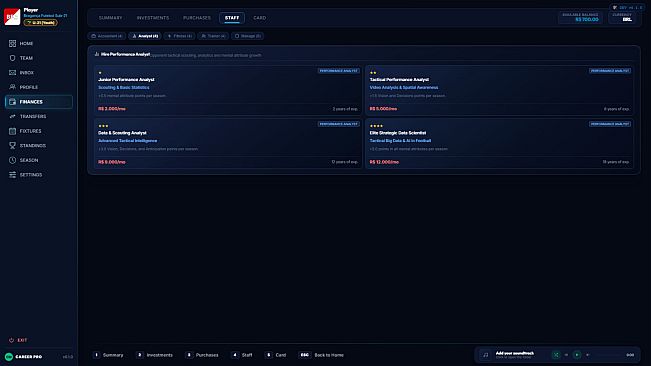Open the Profile page in the sidebar

[x=39, y=87]
